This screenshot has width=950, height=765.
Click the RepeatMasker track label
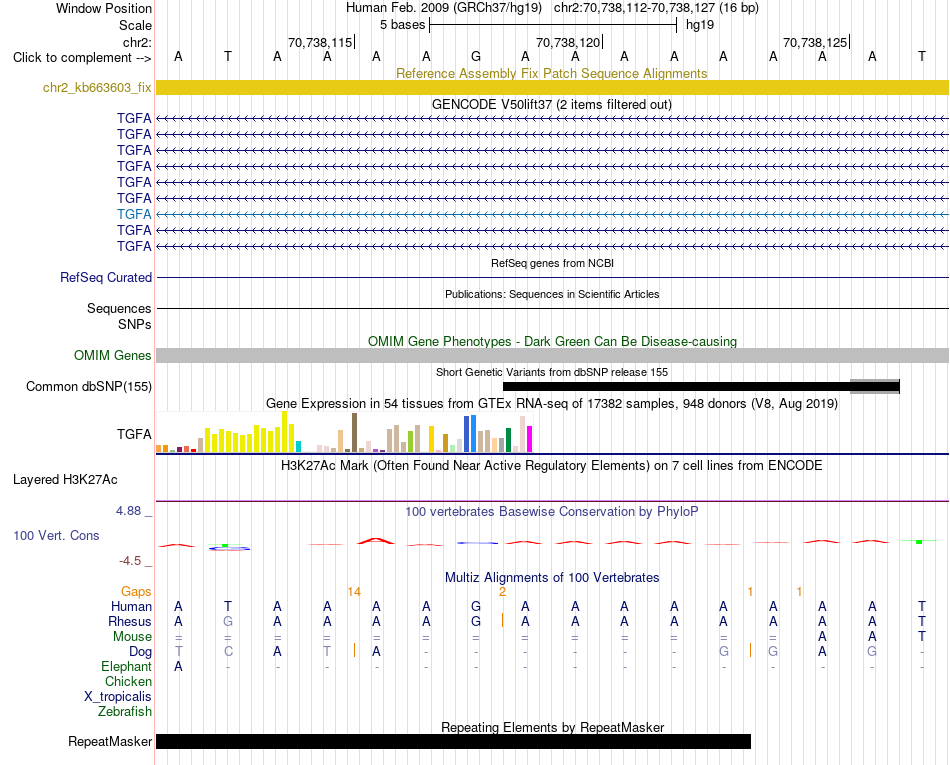[110, 741]
